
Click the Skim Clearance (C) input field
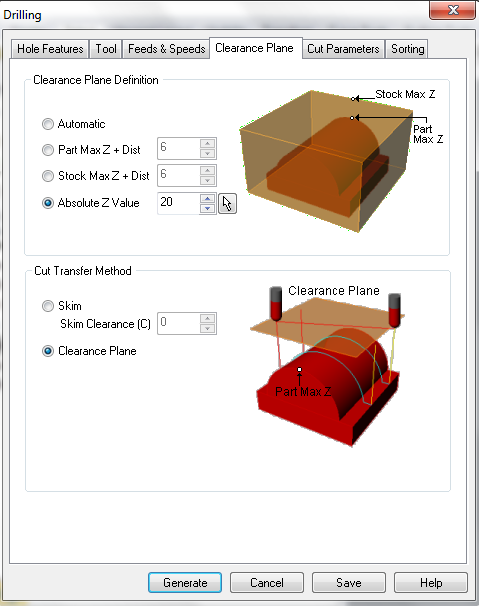[x=179, y=323]
